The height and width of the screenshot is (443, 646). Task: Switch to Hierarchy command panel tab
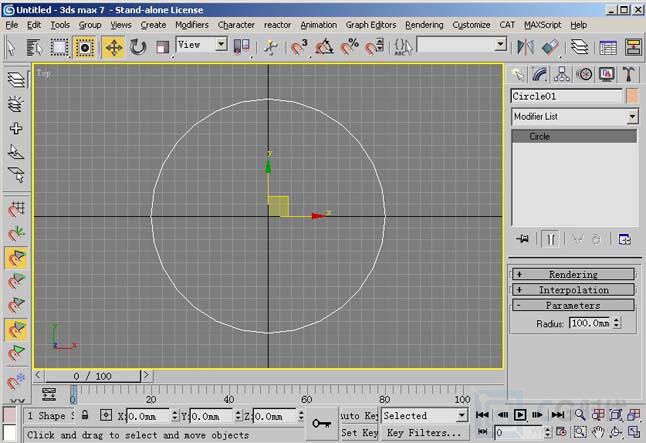(x=562, y=75)
